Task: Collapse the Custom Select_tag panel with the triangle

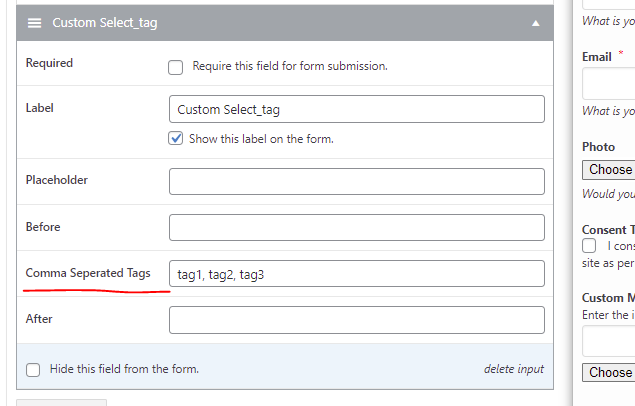Action: click(535, 23)
